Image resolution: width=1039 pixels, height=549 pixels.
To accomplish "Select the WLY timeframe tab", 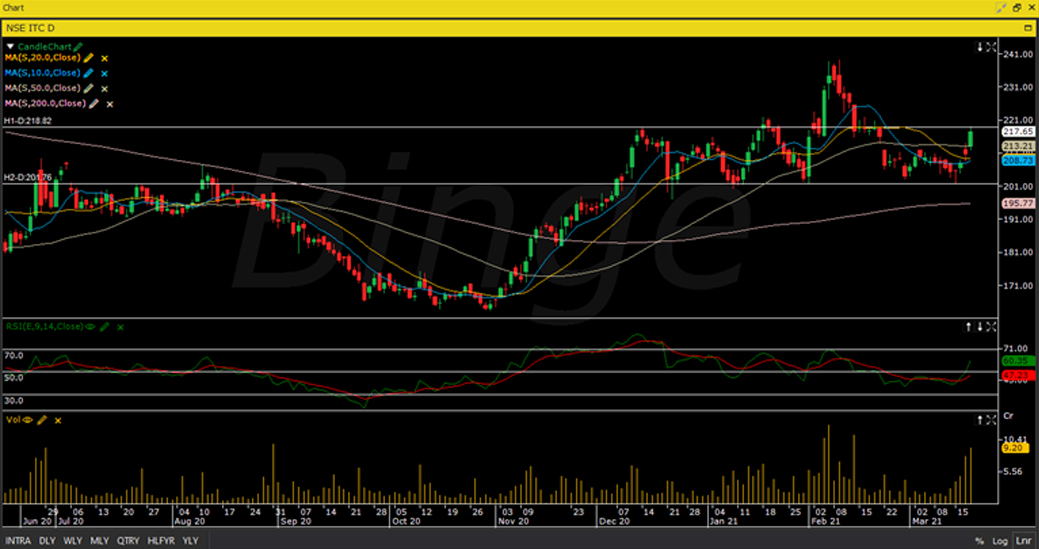I will (73, 541).
